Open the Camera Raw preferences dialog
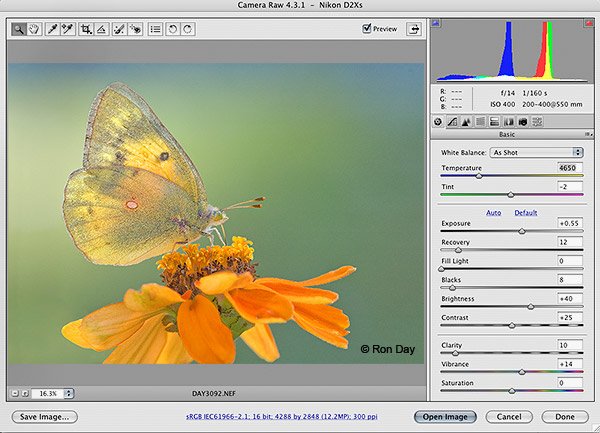 pos(155,30)
